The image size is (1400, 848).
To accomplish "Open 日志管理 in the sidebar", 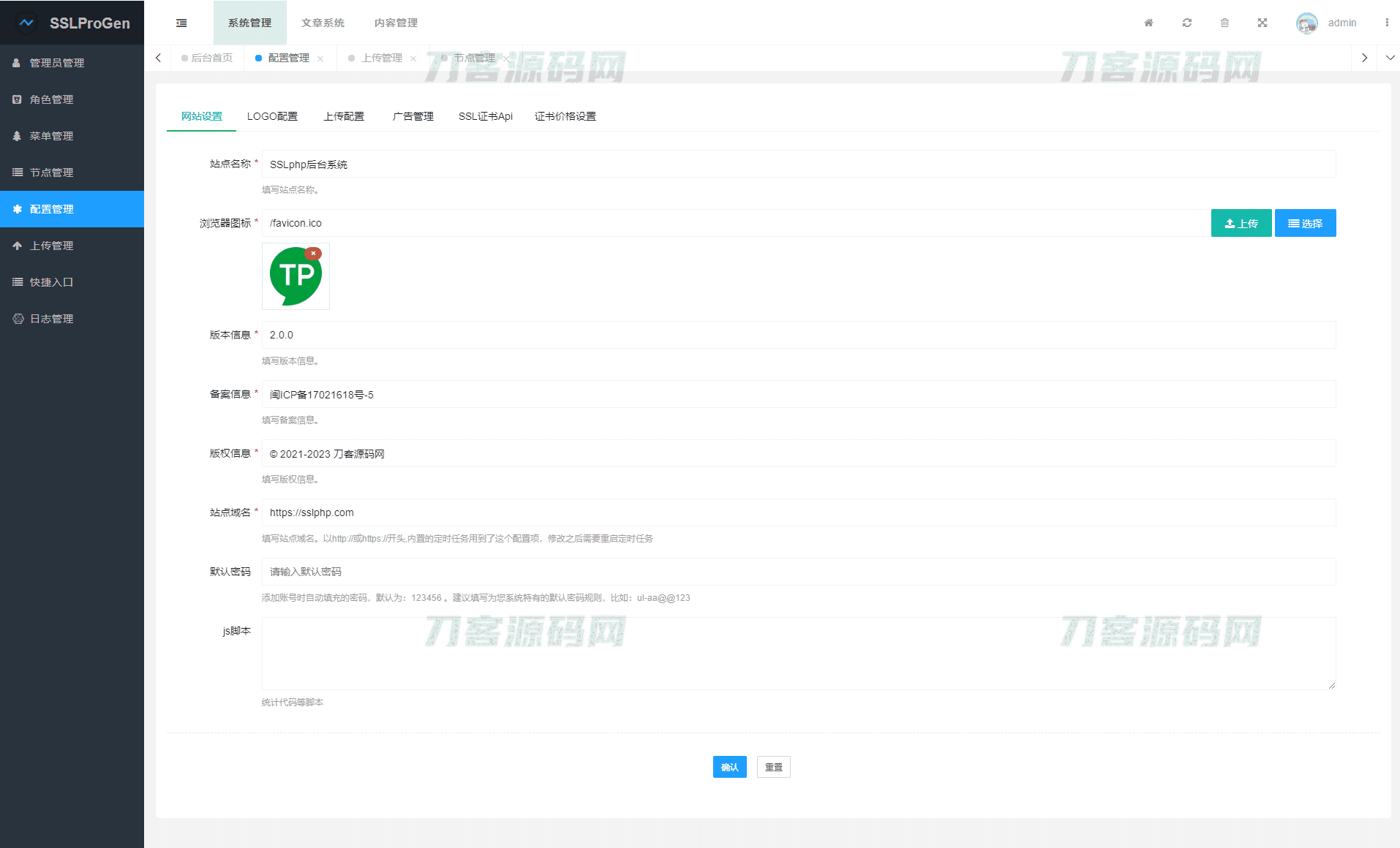I will click(72, 319).
